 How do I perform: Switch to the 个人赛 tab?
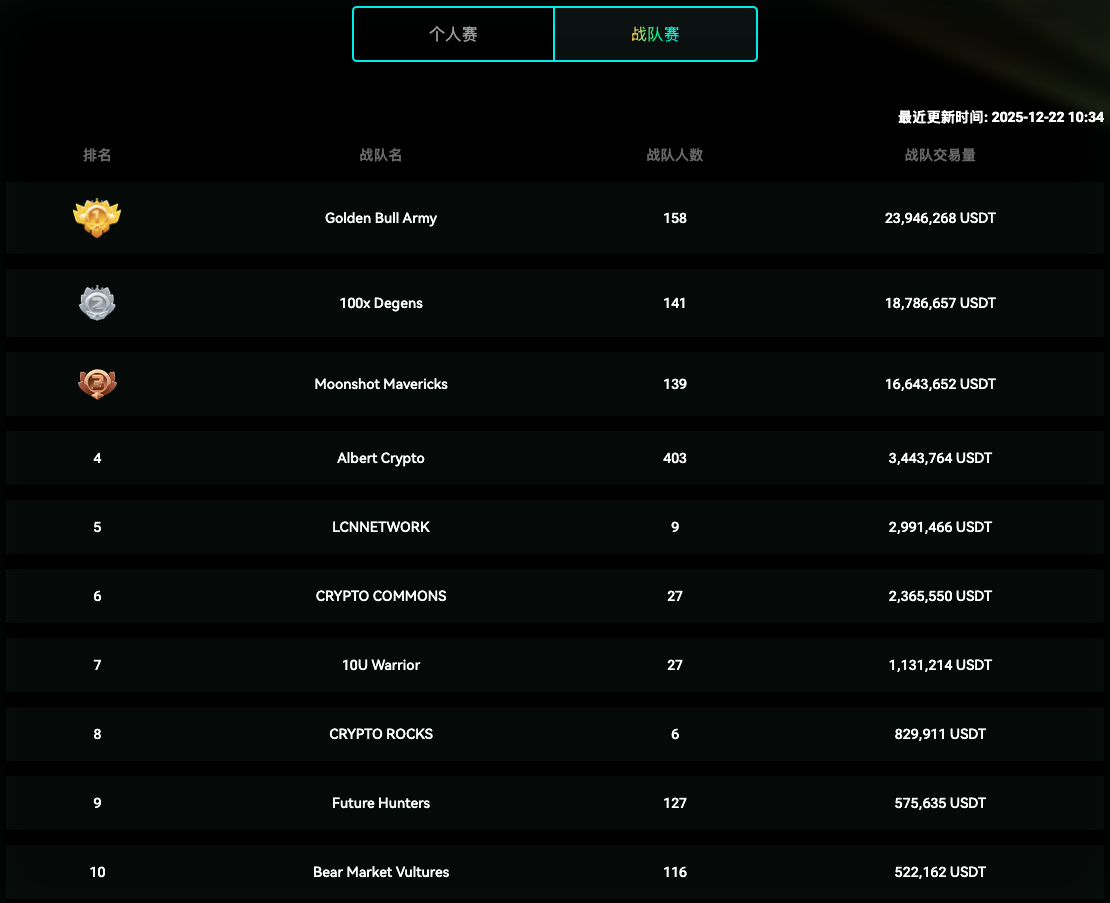coord(453,34)
